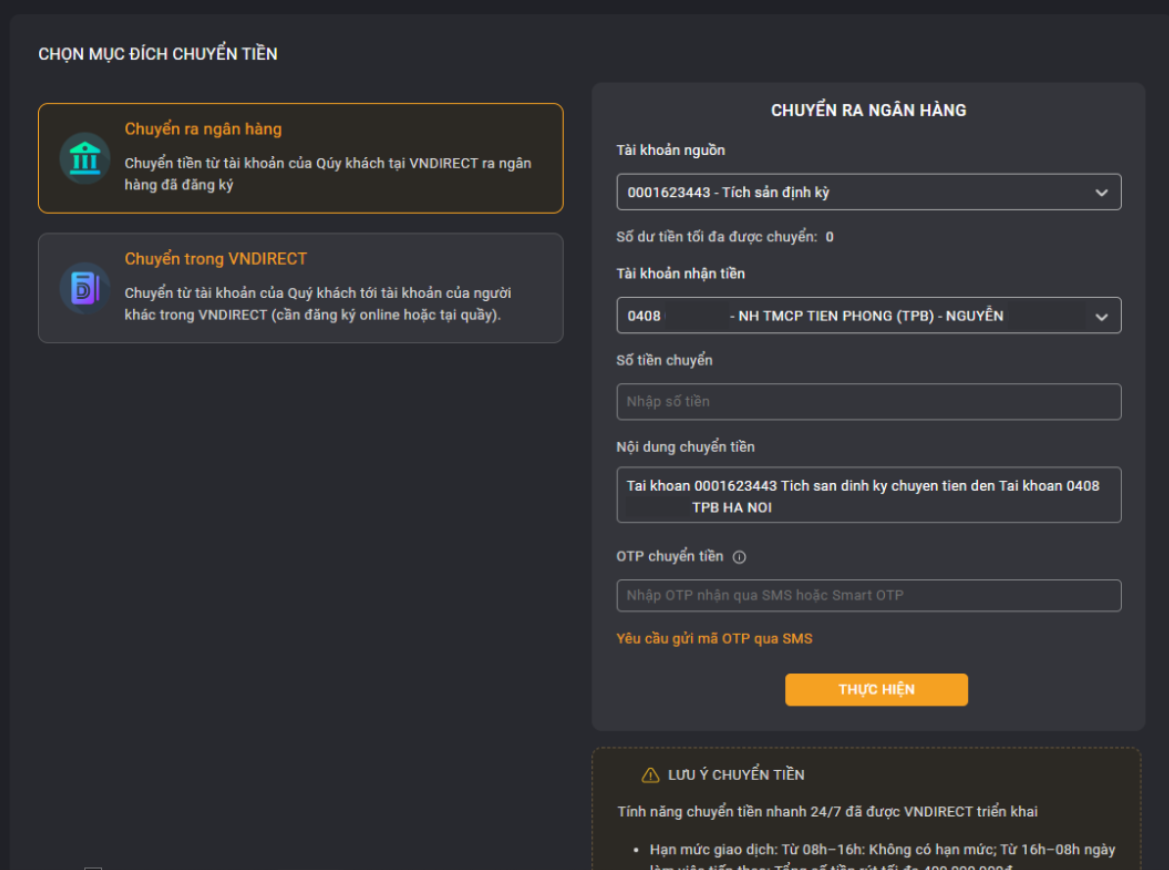The width and height of the screenshot is (1169, 870).
Task: Click the Số tiền chuyển label
Action: coord(664,360)
